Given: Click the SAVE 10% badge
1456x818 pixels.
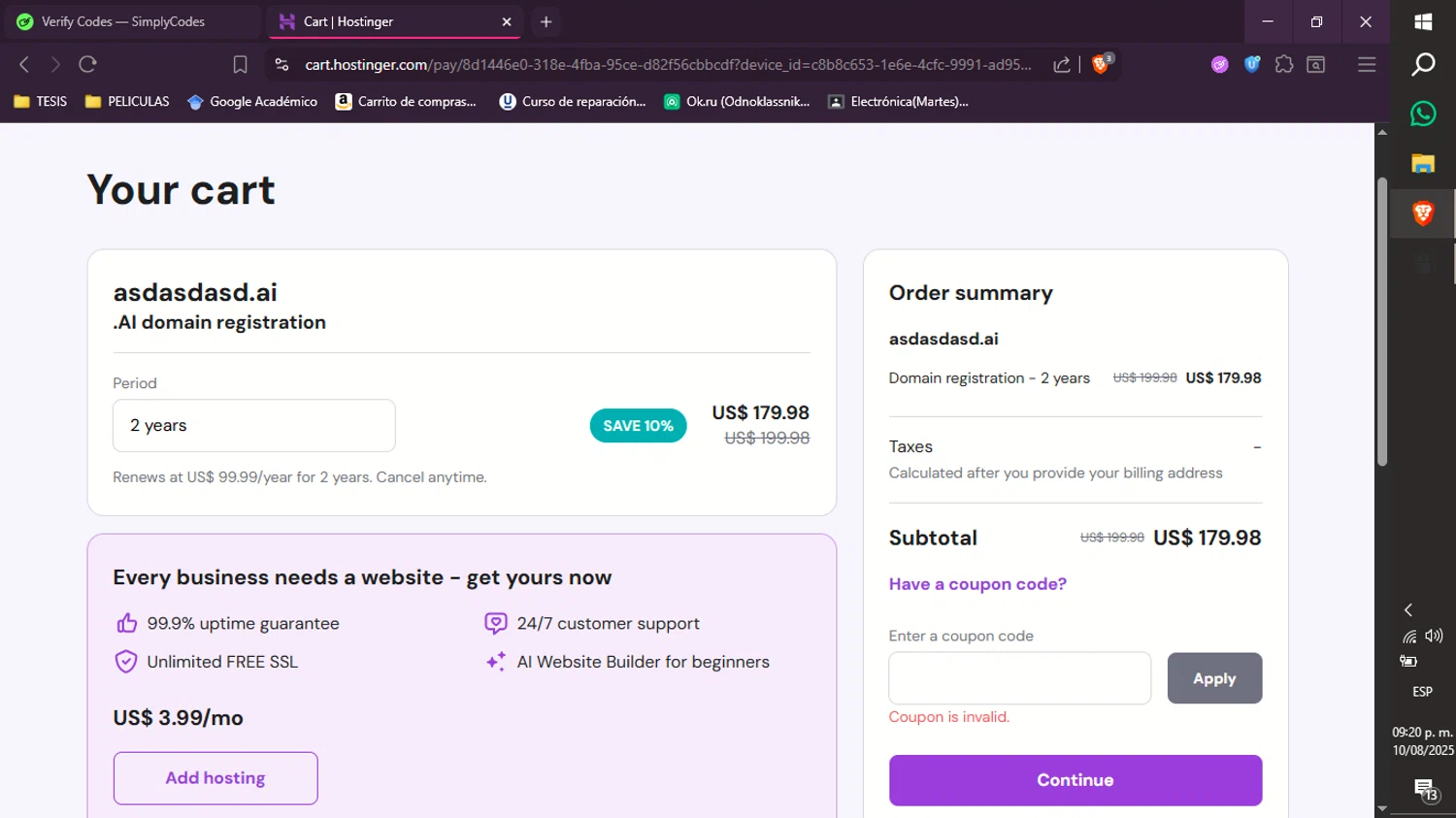Looking at the screenshot, I should [638, 426].
